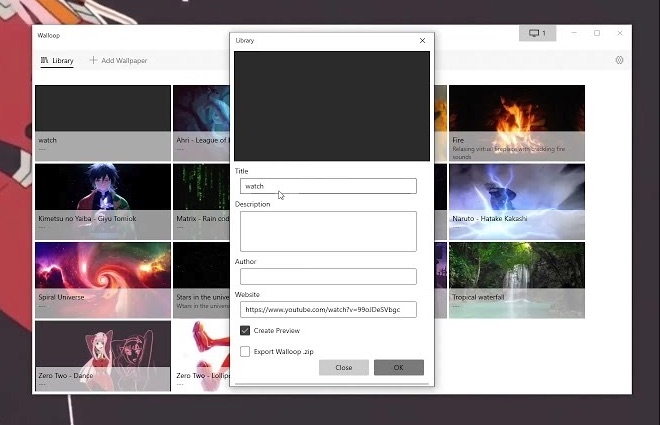Click the plus icon beside Add Wallpaper
This screenshot has height=425, width=660.
[93, 60]
